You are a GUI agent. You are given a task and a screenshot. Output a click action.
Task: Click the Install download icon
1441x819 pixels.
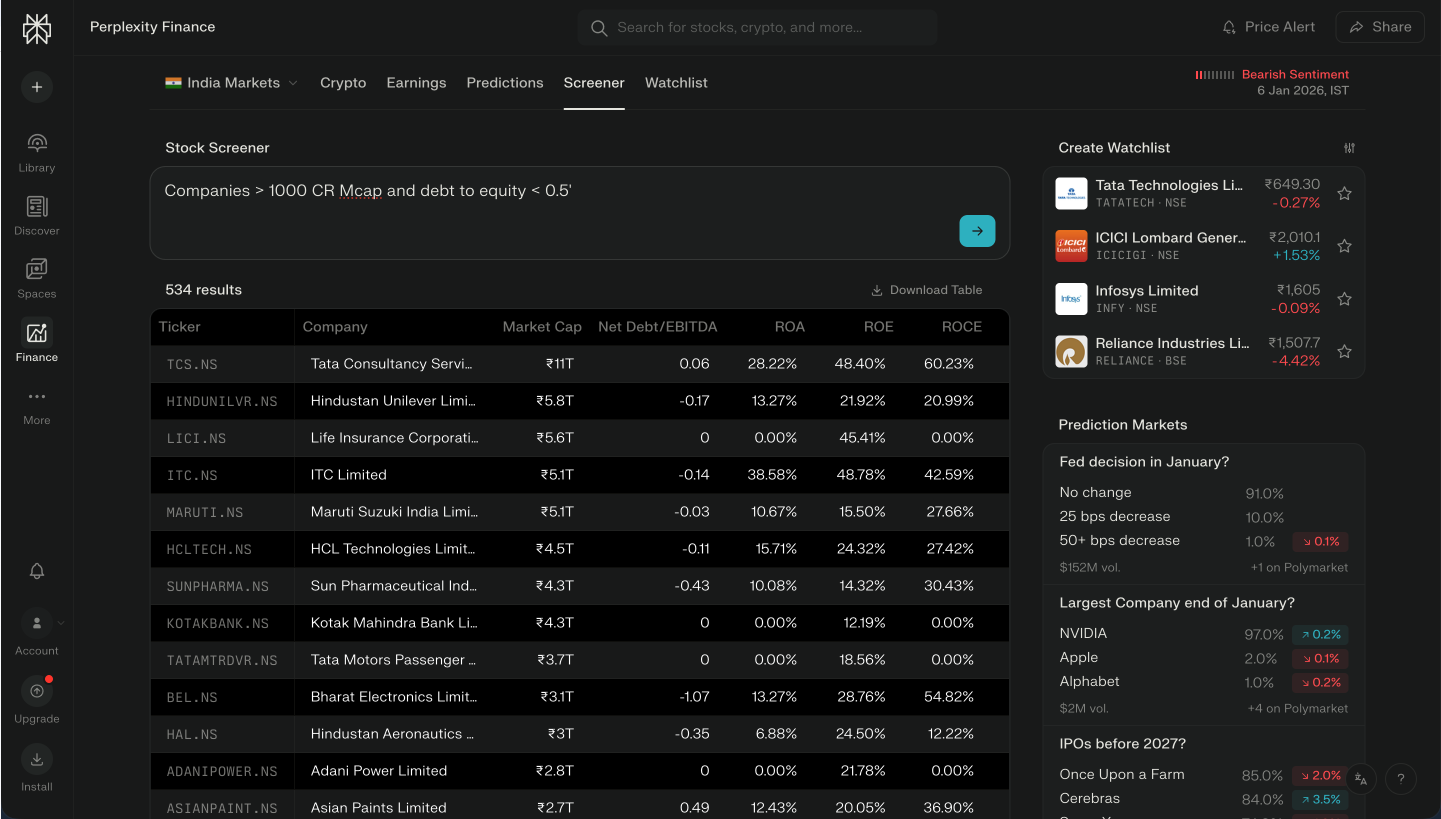pyautogui.click(x=37, y=760)
